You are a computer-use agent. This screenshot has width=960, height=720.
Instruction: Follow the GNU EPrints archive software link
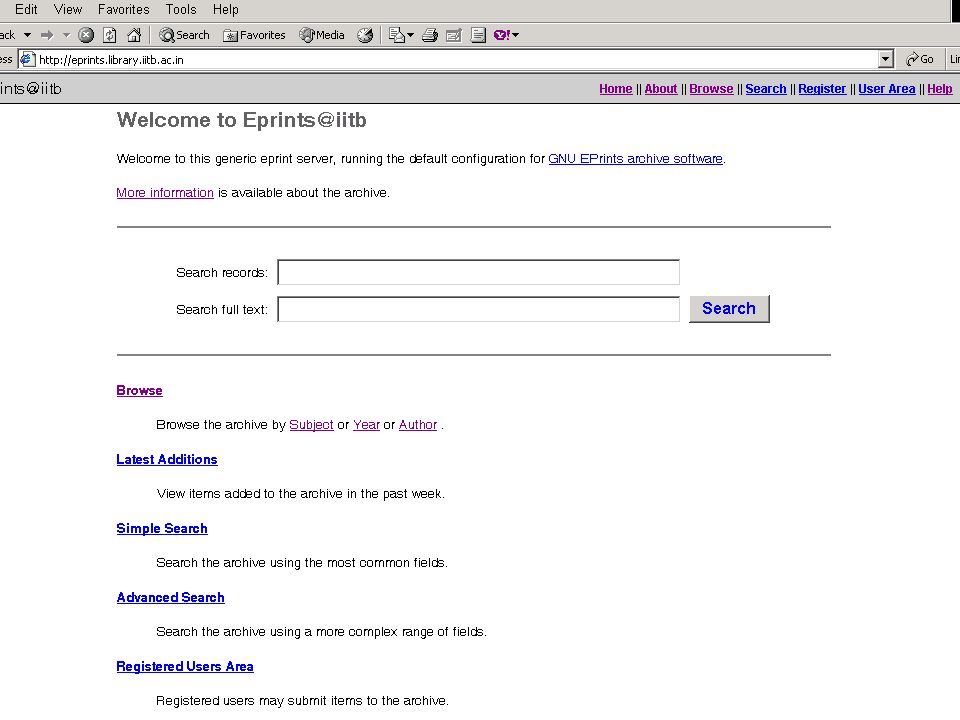(x=636, y=159)
